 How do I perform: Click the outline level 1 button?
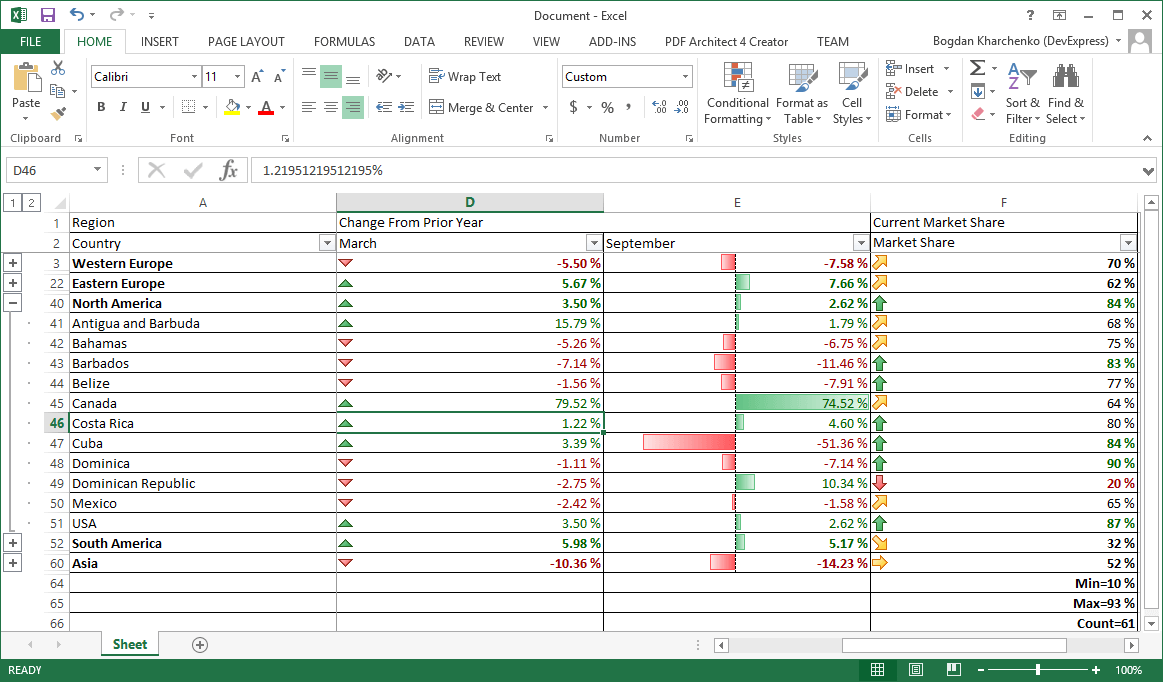coord(13,203)
